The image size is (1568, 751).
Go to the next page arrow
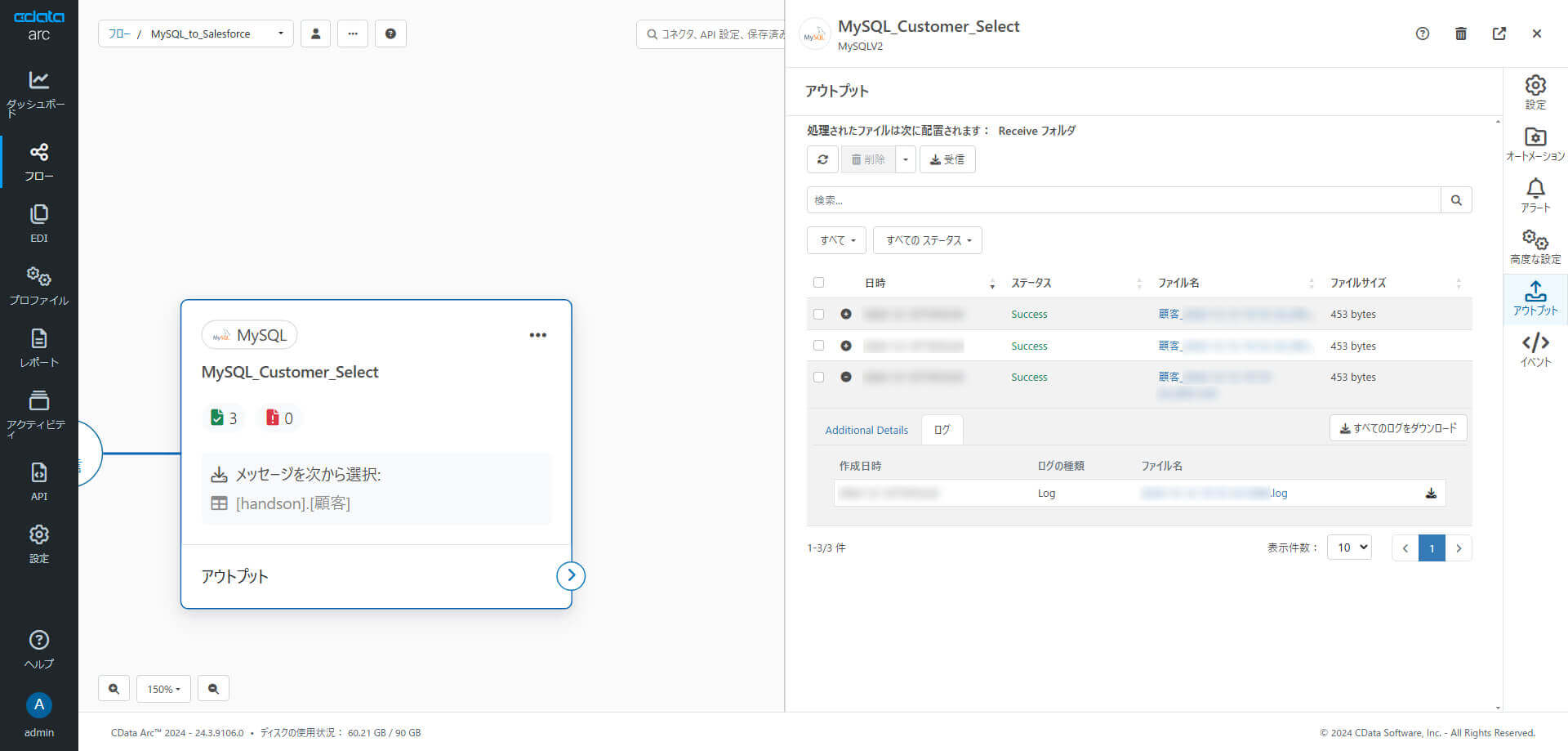tap(1459, 548)
